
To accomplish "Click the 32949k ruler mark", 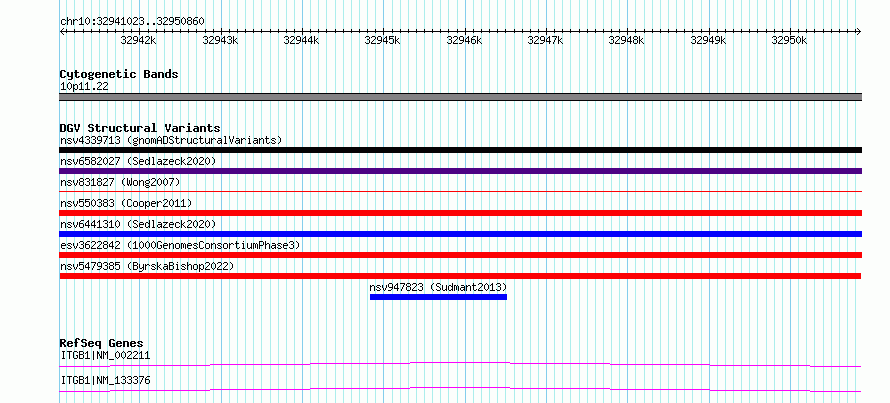I will (708, 40).
